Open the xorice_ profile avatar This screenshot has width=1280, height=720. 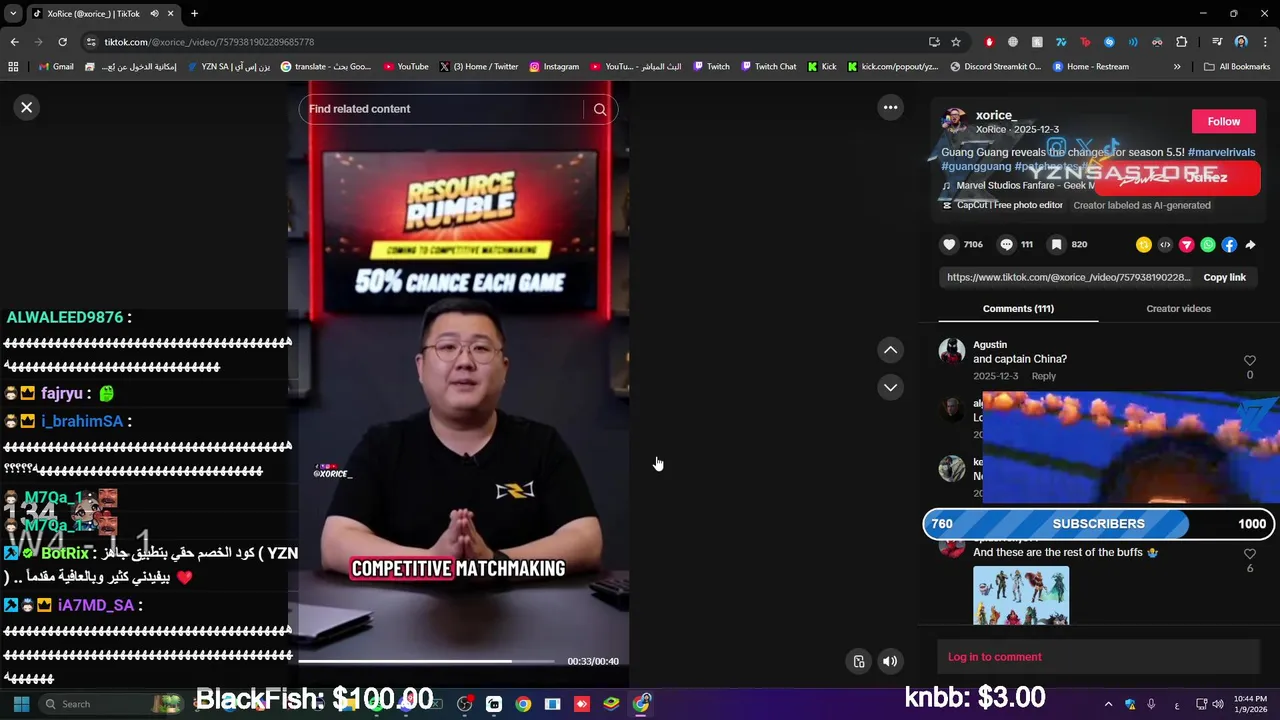tap(955, 122)
